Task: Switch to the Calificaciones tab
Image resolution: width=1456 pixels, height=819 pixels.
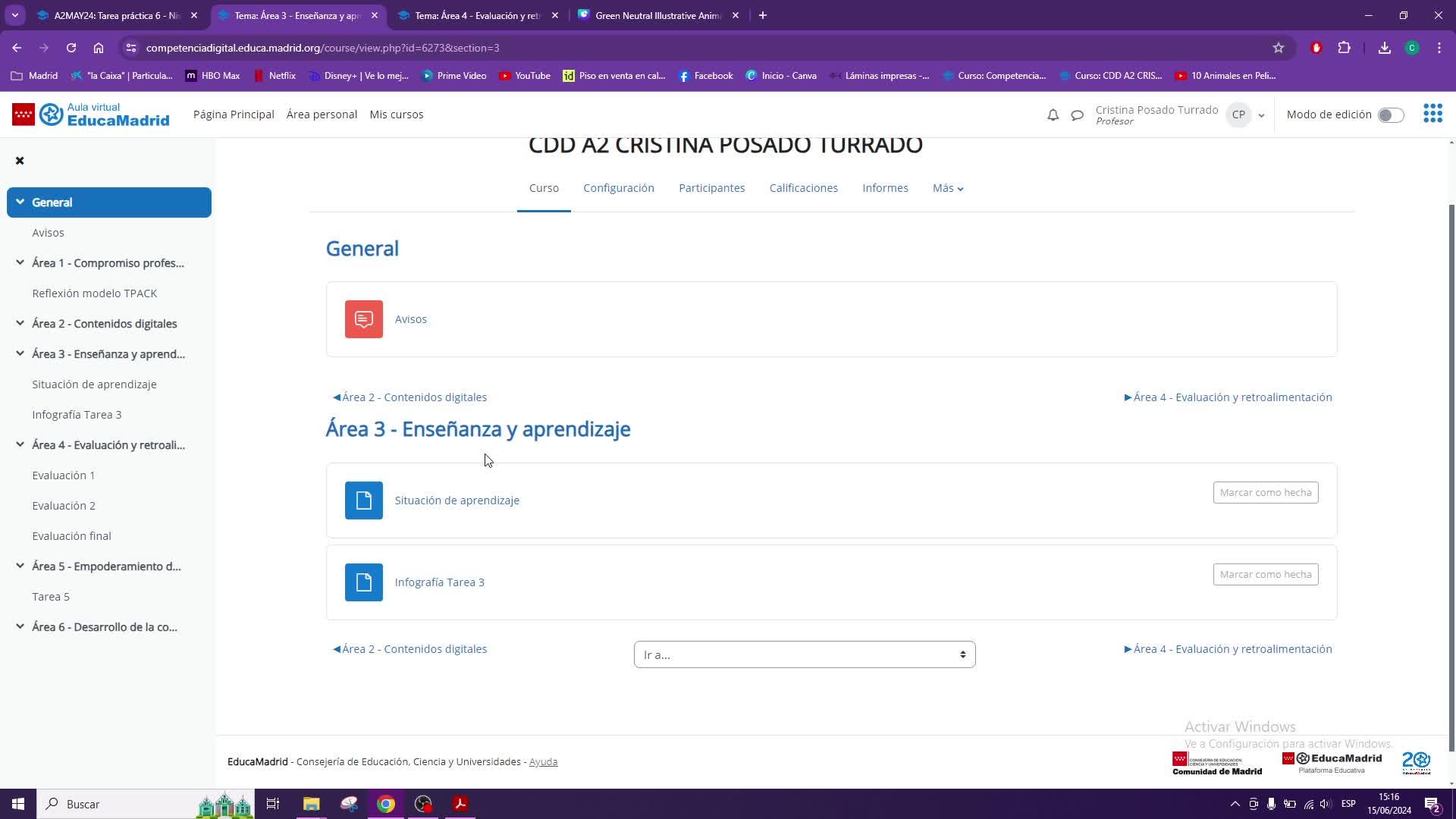Action: [x=803, y=188]
